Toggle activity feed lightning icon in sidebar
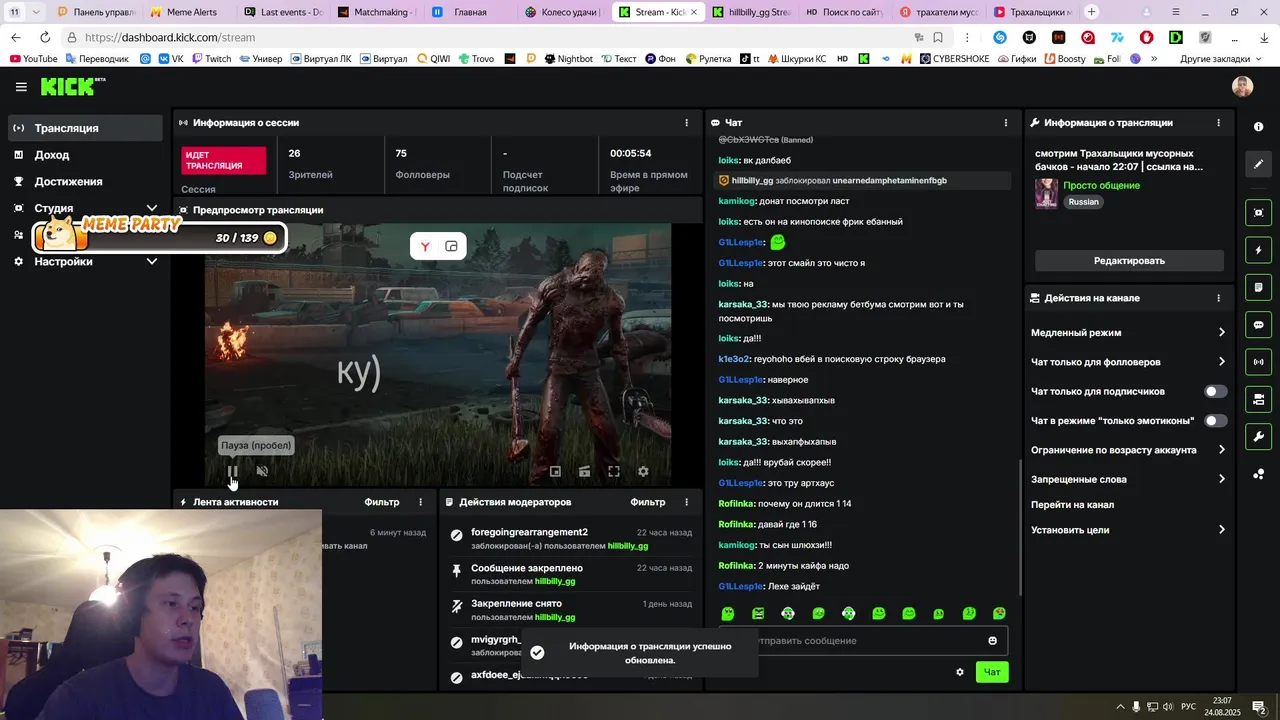 [x=1258, y=250]
